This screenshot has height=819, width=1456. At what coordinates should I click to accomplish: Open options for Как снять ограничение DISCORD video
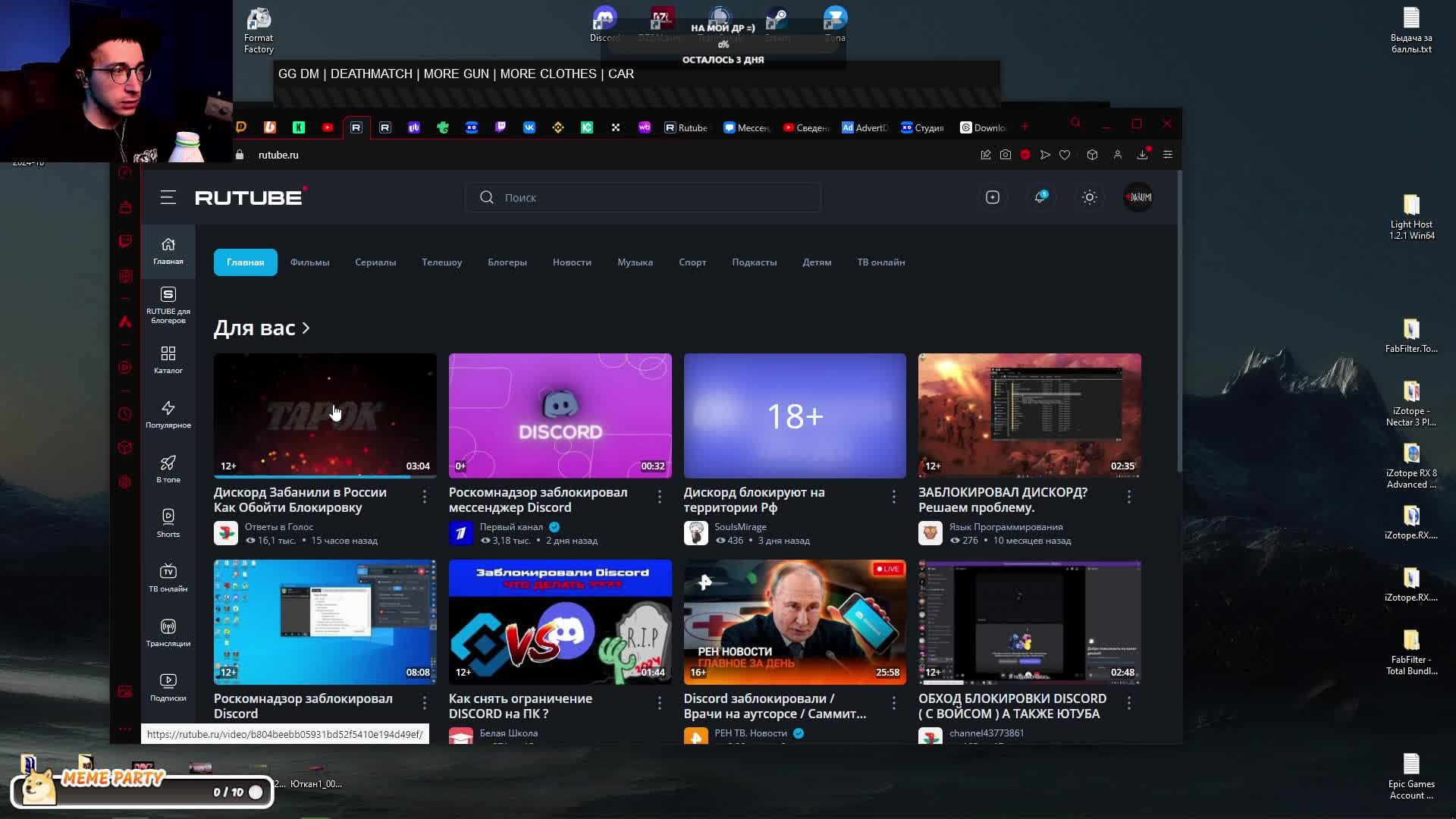[x=660, y=703]
